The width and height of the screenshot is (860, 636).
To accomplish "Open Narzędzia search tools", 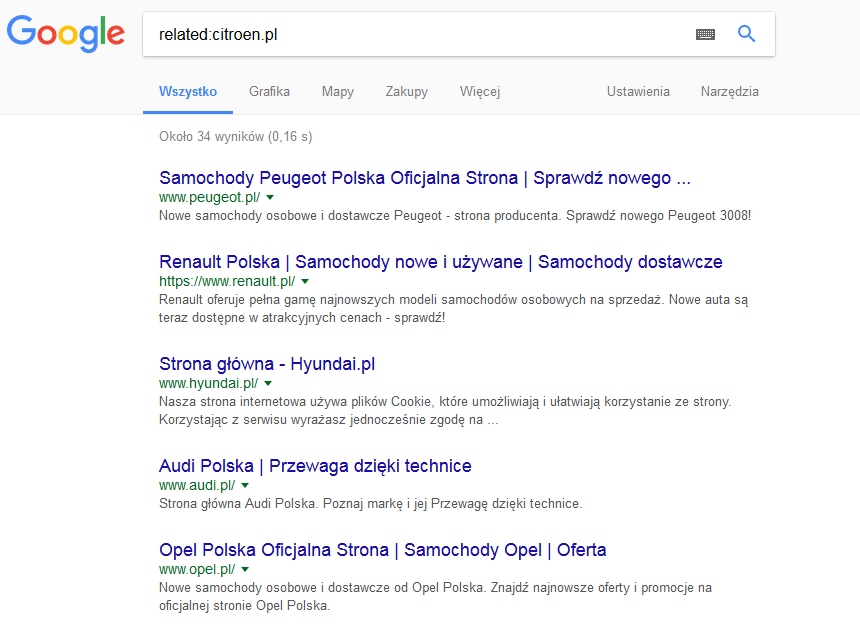I will (x=729, y=92).
